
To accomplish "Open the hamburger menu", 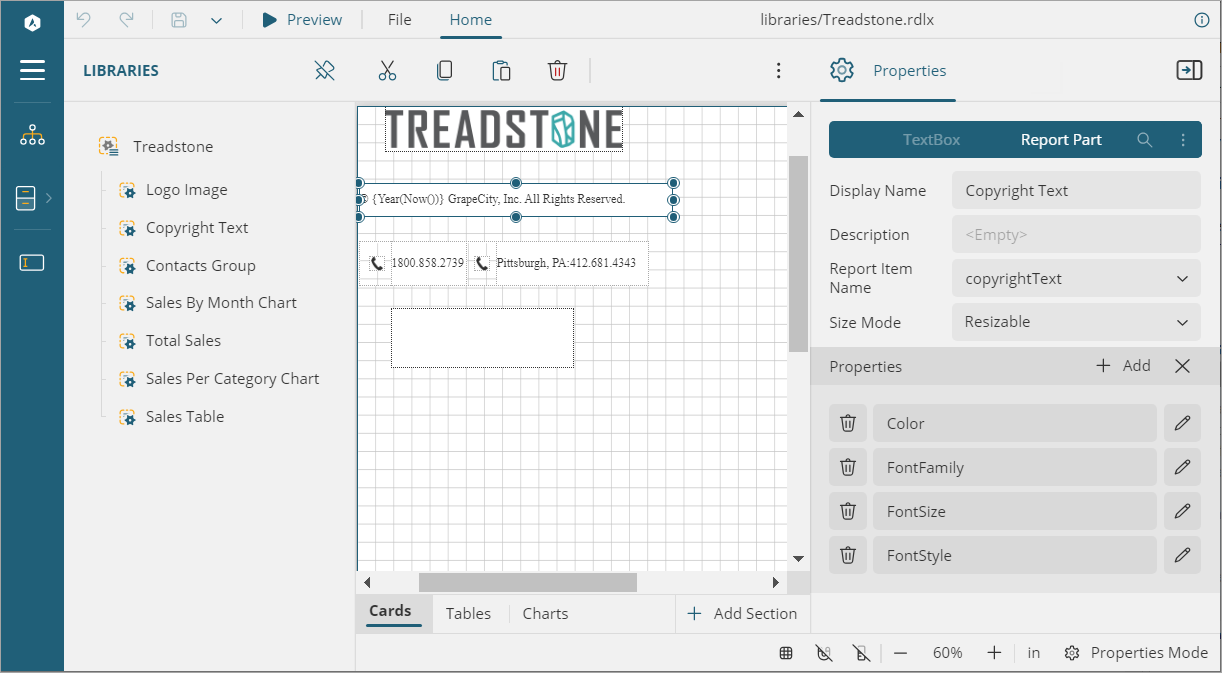I will 32,70.
